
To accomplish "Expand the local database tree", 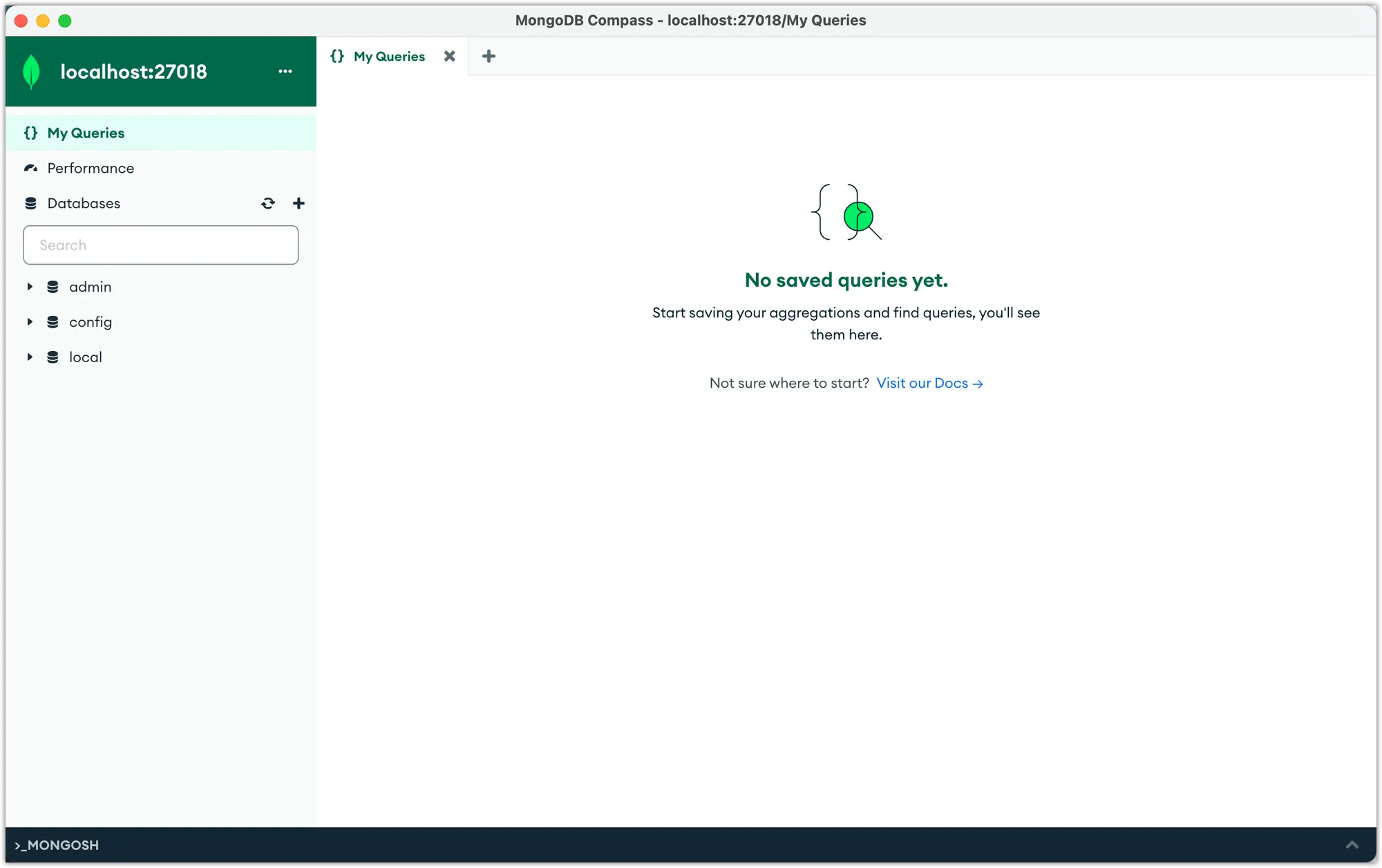I will 30,357.
